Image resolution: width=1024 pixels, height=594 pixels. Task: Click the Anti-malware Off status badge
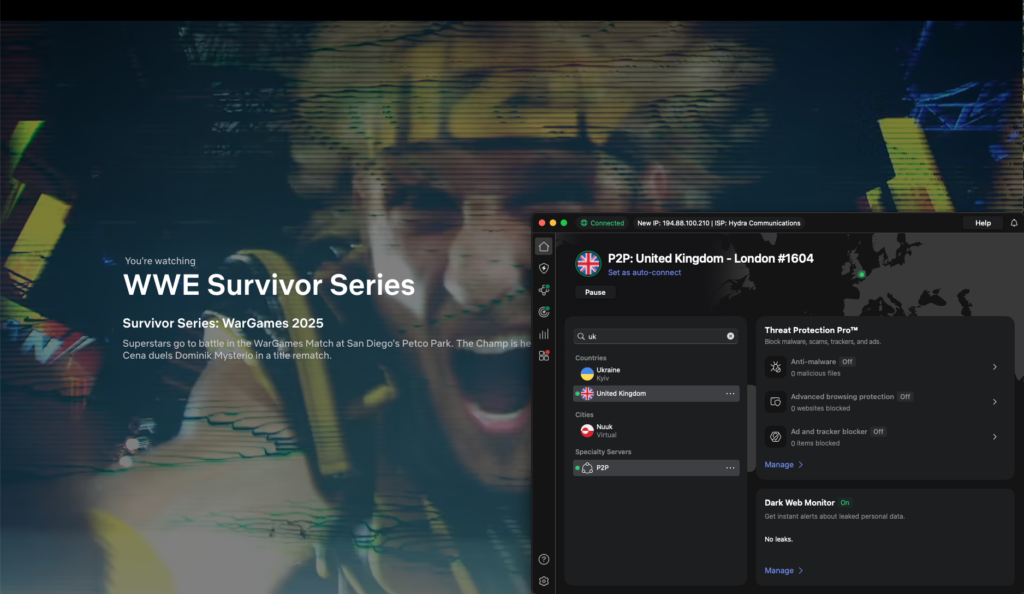[x=847, y=362]
